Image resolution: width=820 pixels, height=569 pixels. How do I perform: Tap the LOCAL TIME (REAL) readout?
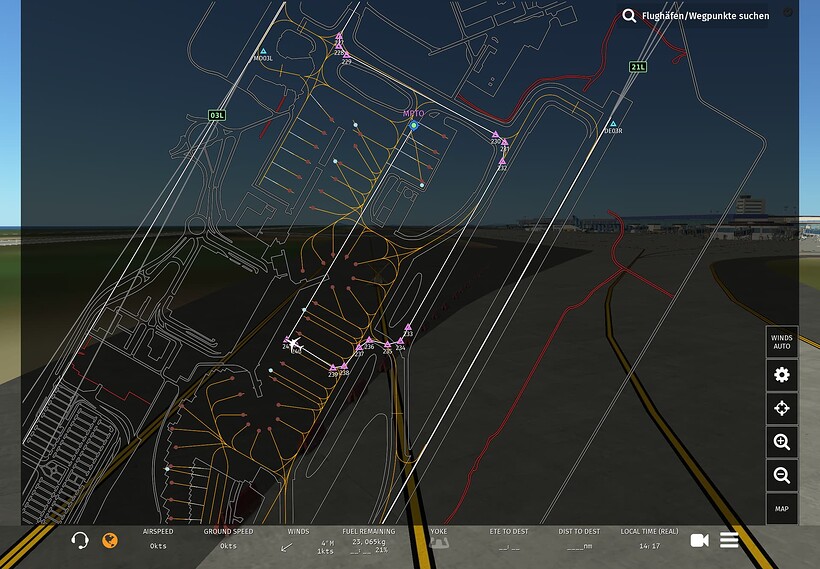(649, 539)
